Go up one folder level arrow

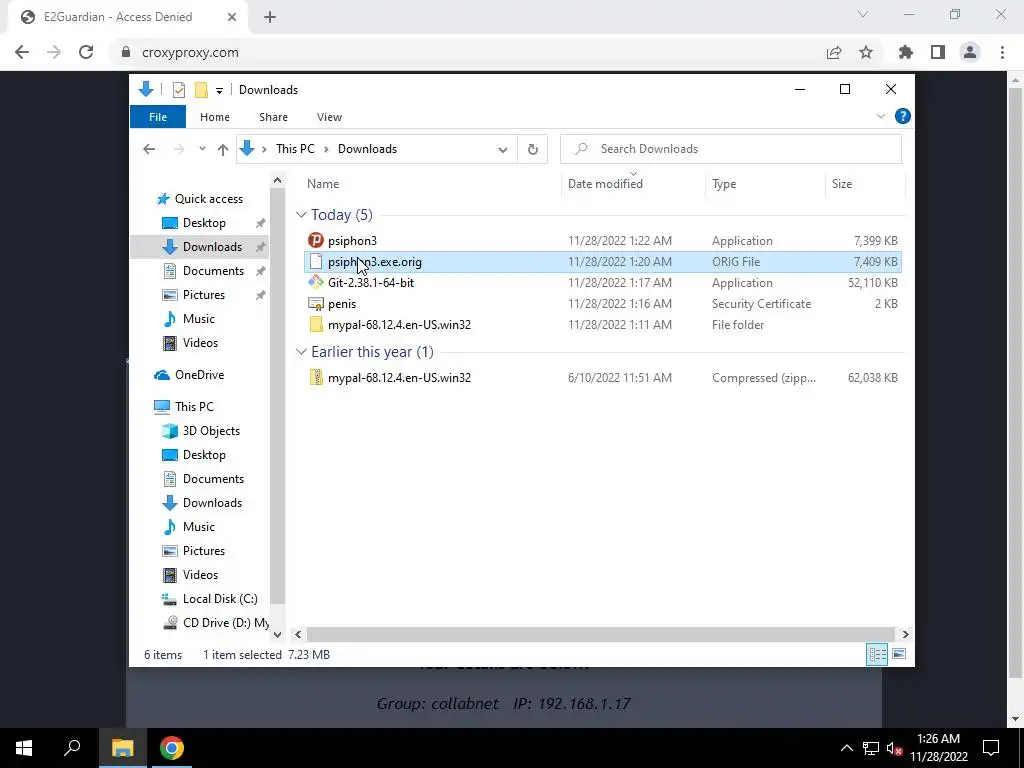[x=223, y=150]
